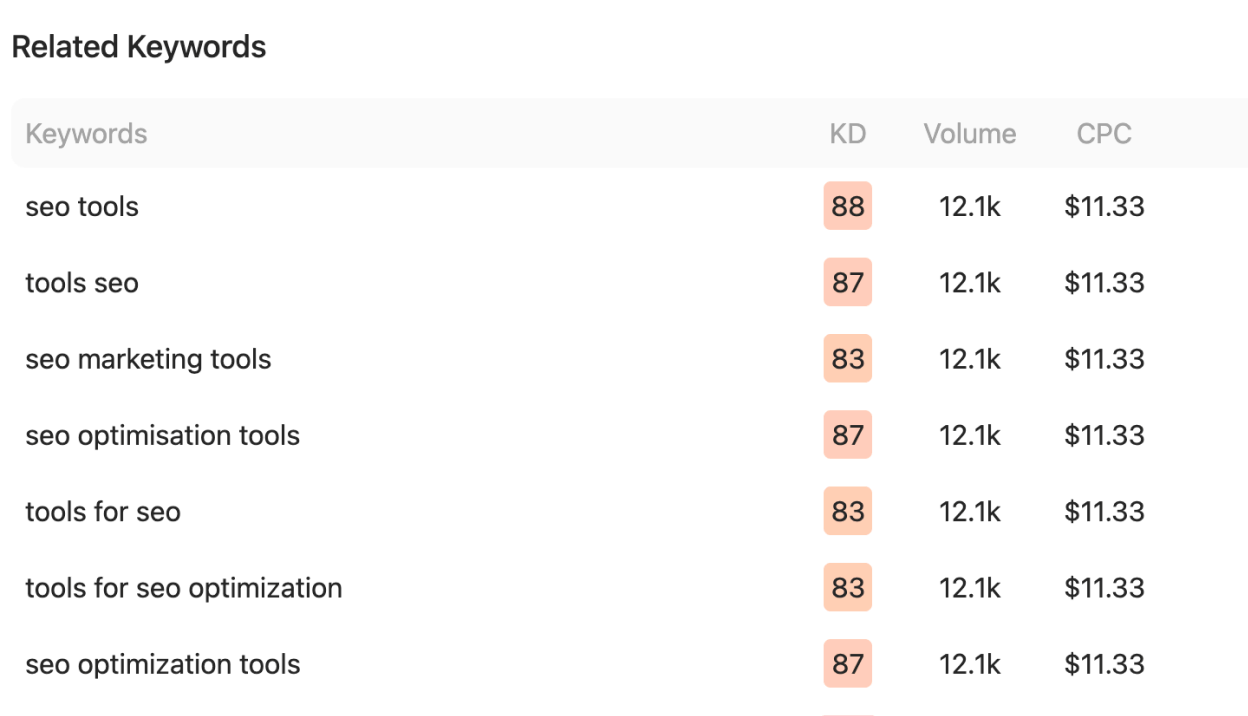This screenshot has height=716, width=1248.
Task: Click the Keywords column header
Action: (85, 133)
